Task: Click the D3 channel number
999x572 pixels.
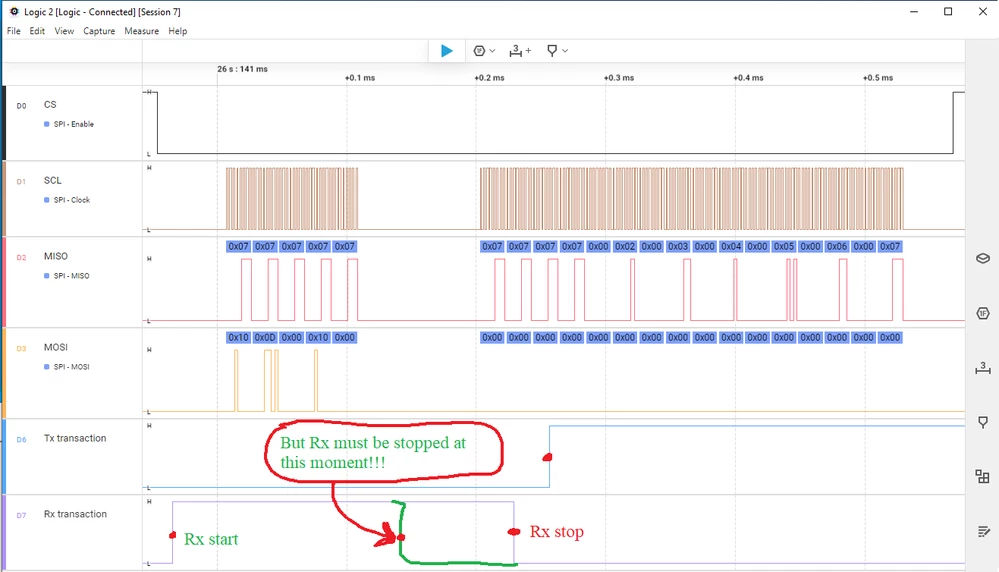Action: [x=22, y=349]
